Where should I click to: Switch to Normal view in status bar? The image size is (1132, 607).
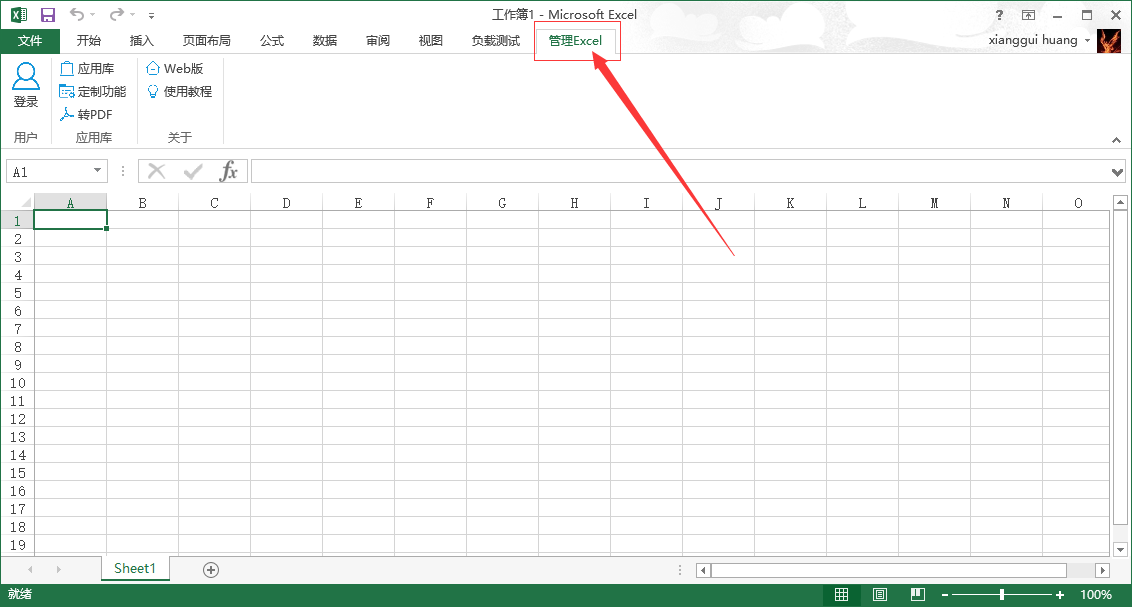coord(841,595)
